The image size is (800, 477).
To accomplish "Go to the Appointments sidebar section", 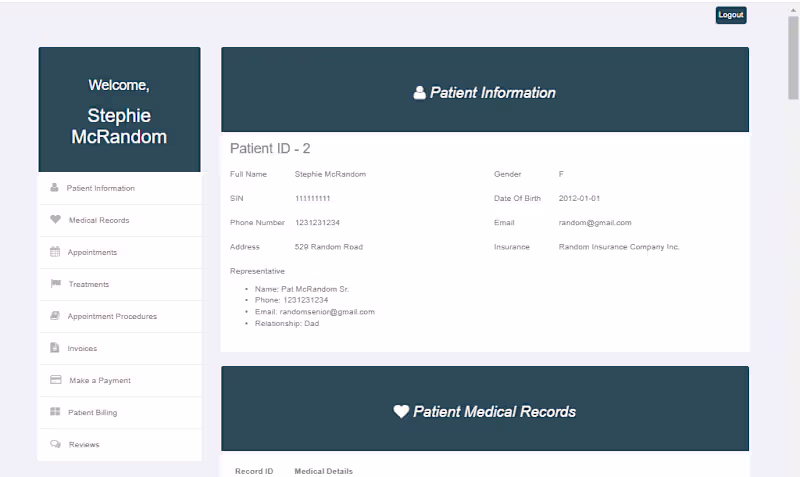I will pyautogui.click(x=92, y=252).
